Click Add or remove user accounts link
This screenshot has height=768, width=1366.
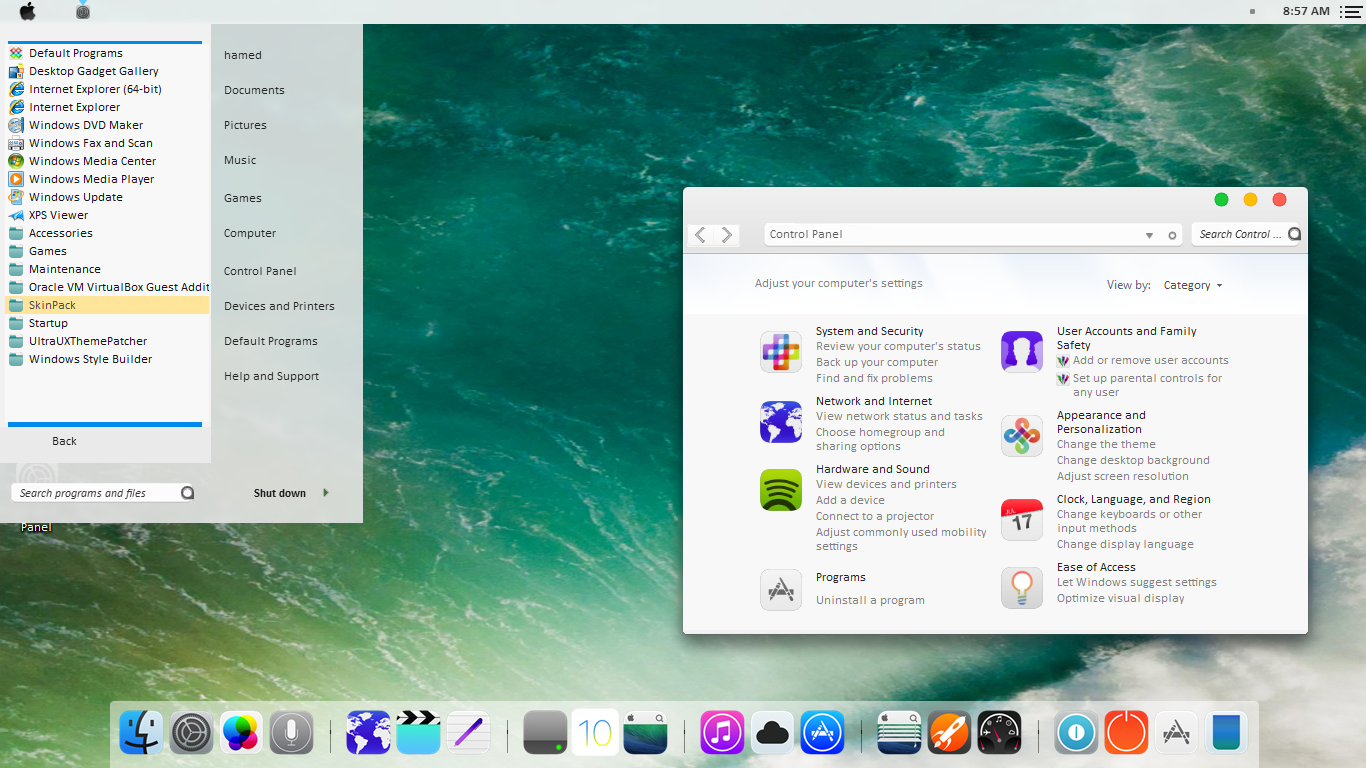tap(1151, 360)
